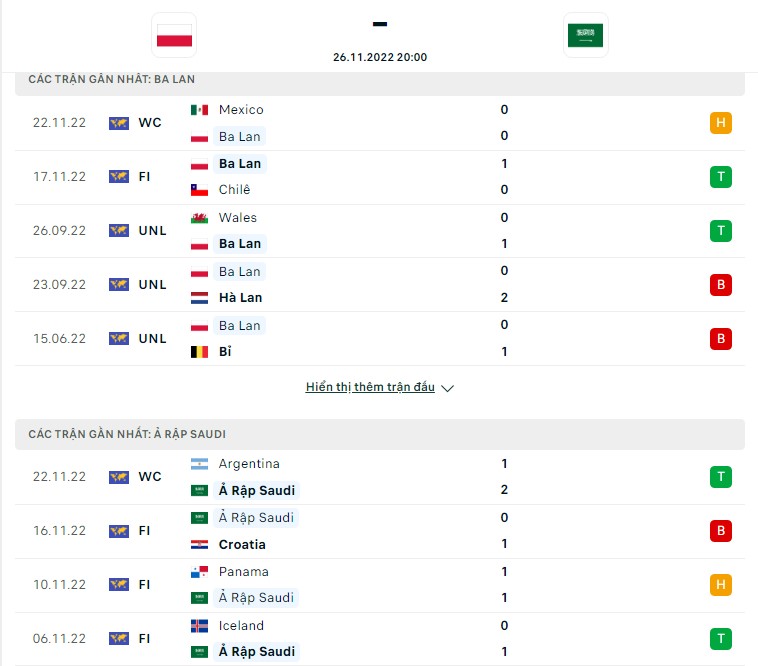Click the Saudi Arabia team flag logo

click(x=585, y=35)
